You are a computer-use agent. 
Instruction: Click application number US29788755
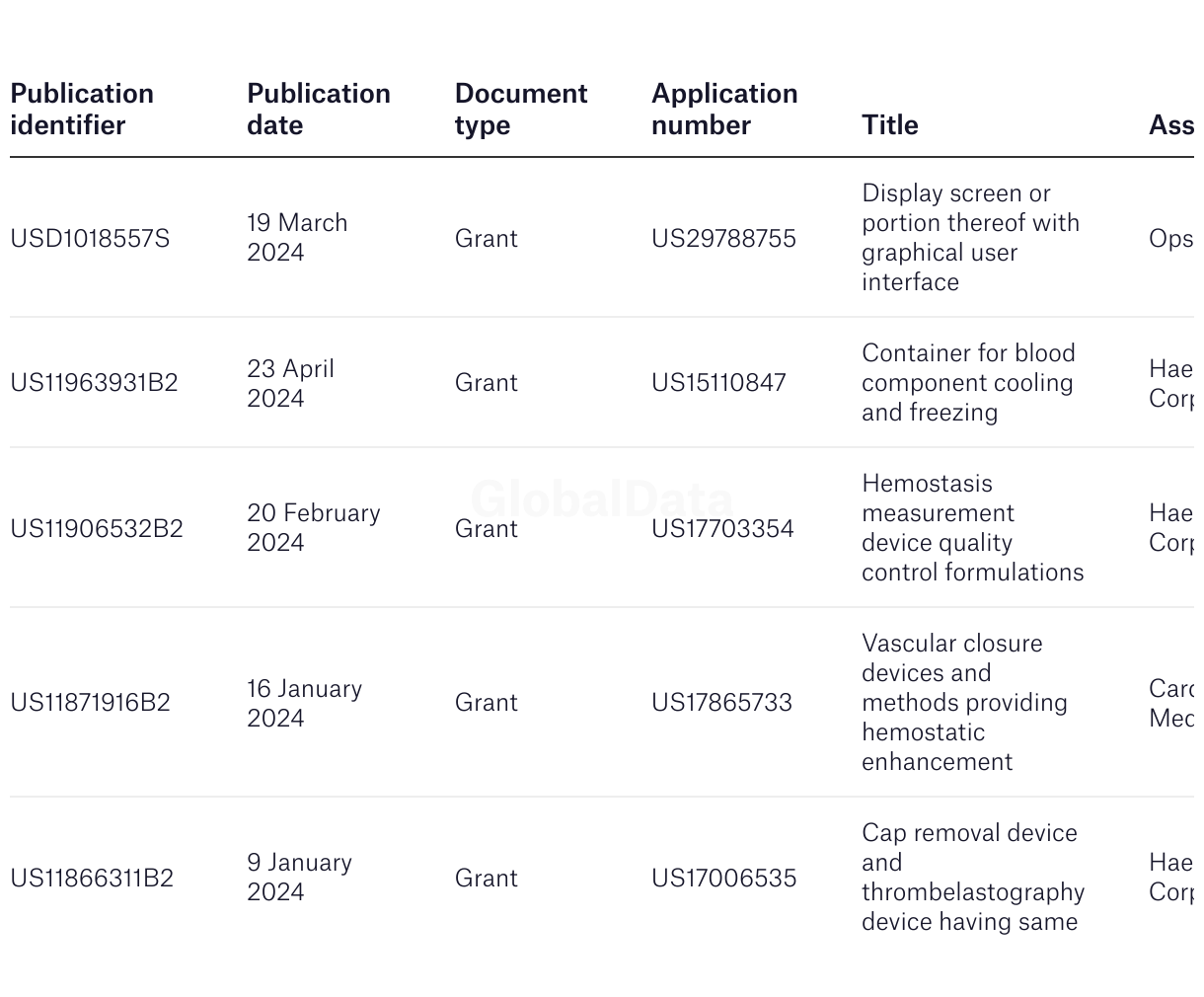click(x=723, y=239)
